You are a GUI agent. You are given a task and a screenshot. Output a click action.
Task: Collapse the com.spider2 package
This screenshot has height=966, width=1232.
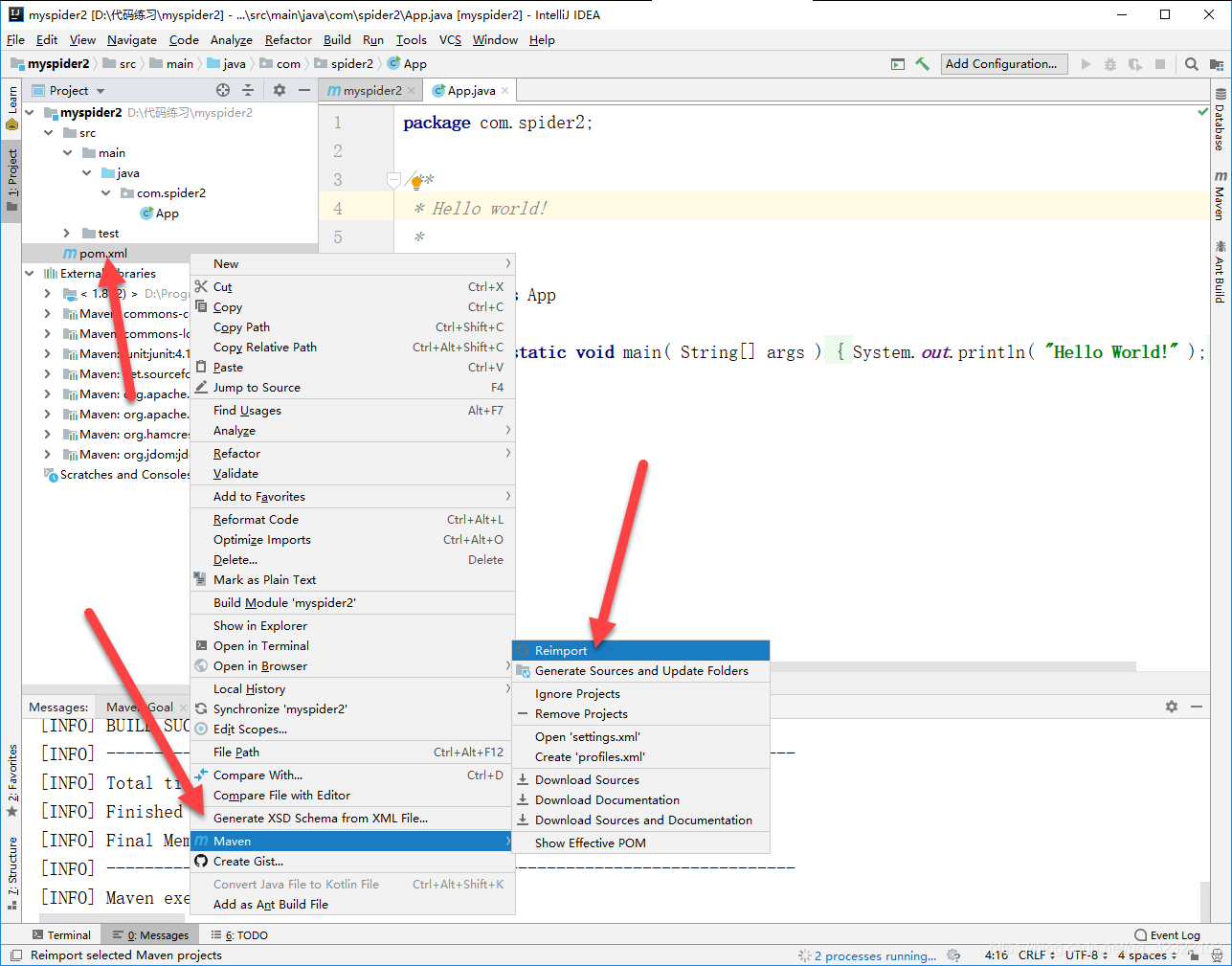pyautogui.click(x=106, y=192)
